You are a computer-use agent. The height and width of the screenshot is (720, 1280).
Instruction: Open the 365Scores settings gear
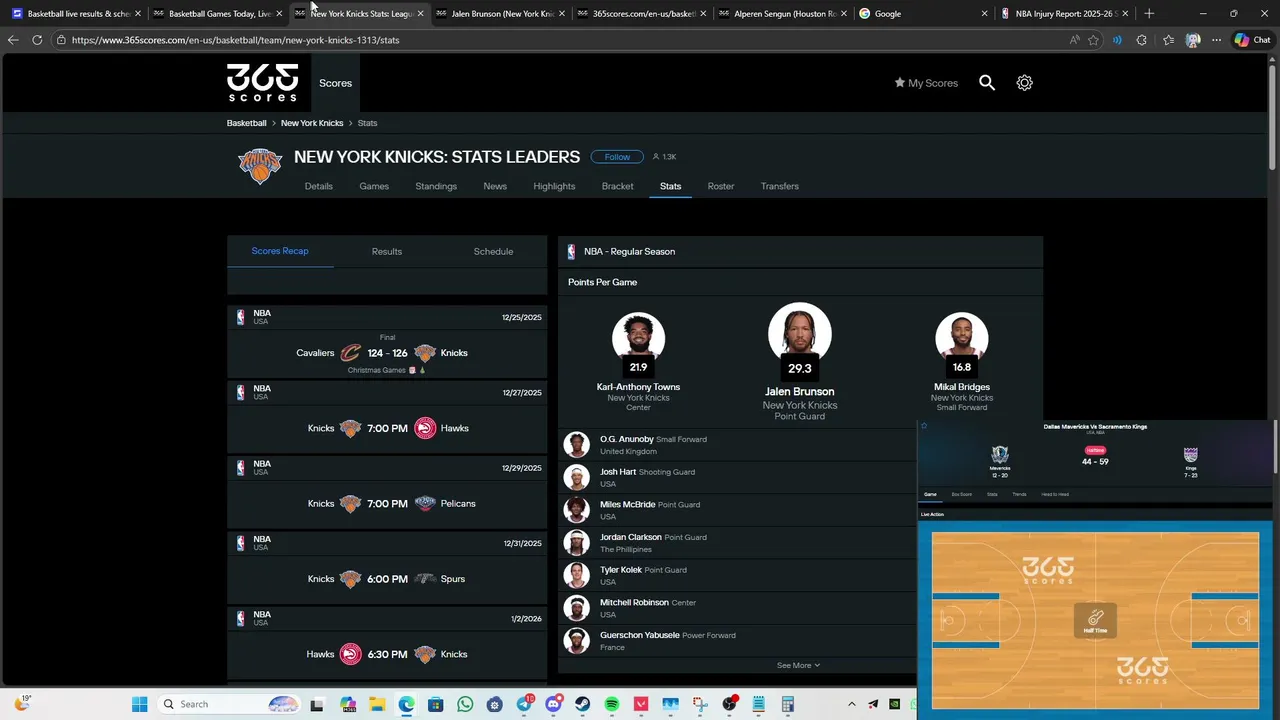coord(1024,83)
